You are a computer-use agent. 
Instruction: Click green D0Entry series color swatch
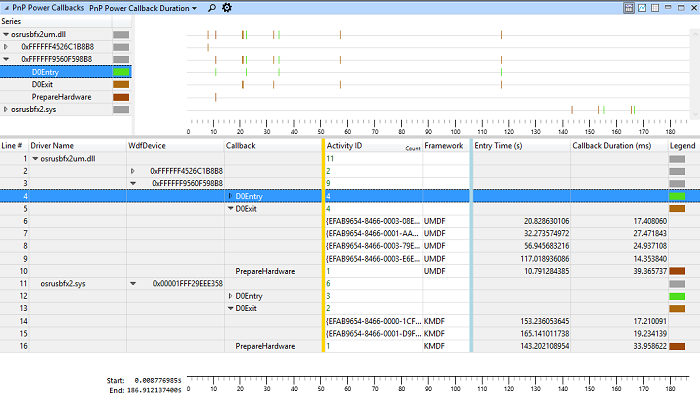(x=121, y=72)
